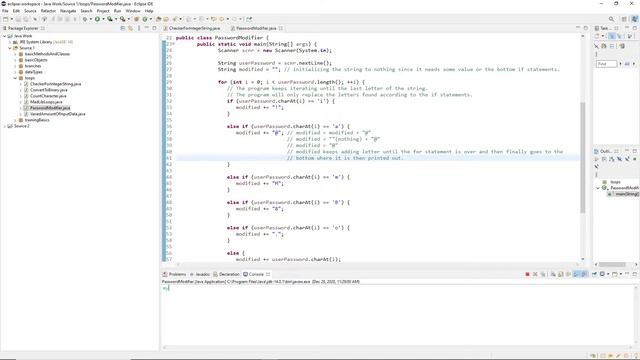Close the PasswordModifier.java editor tab
Screen dimensions: 640x360
click(x=281, y=28)
